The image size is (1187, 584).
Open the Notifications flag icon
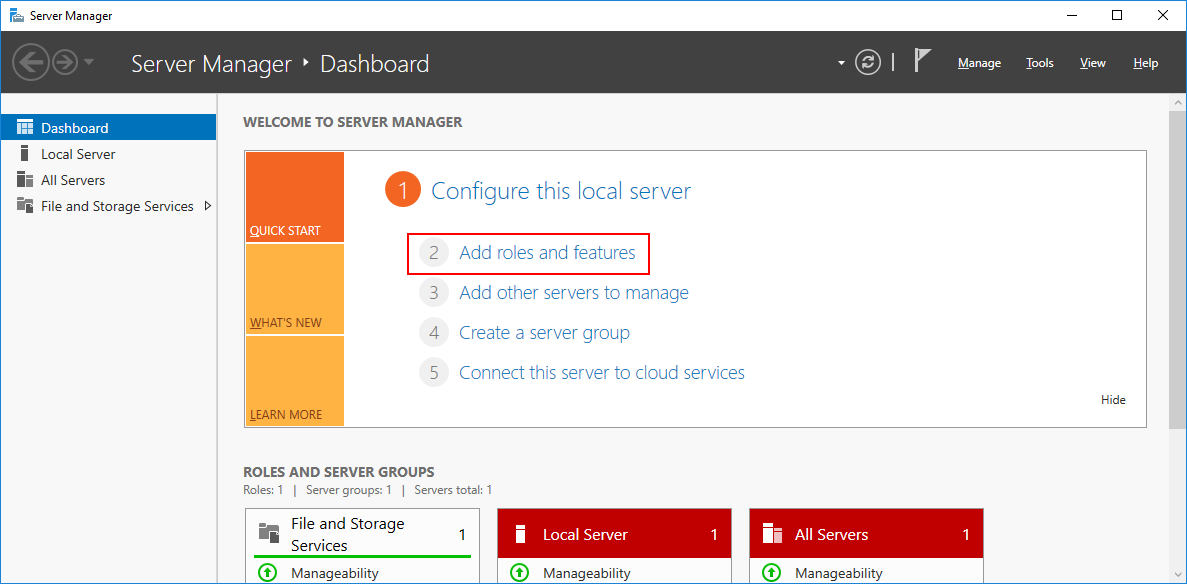point(921,60)
